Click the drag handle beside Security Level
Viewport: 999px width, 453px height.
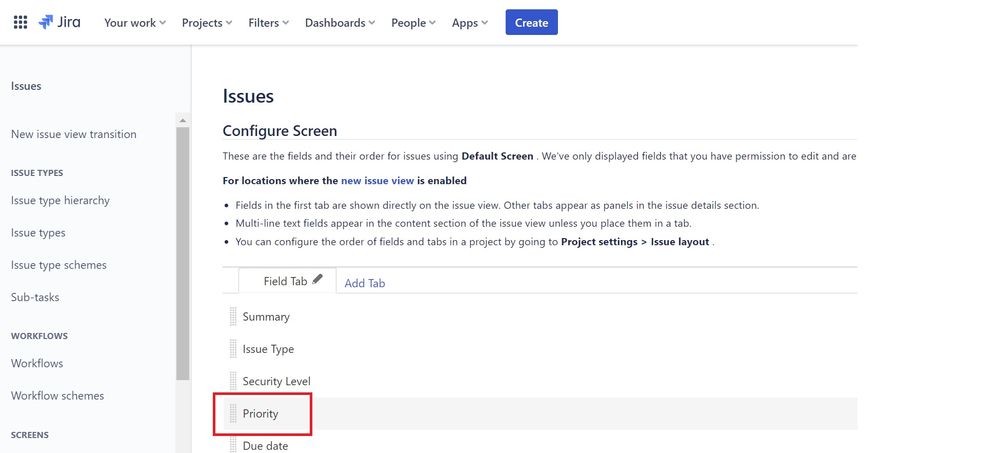233,381
